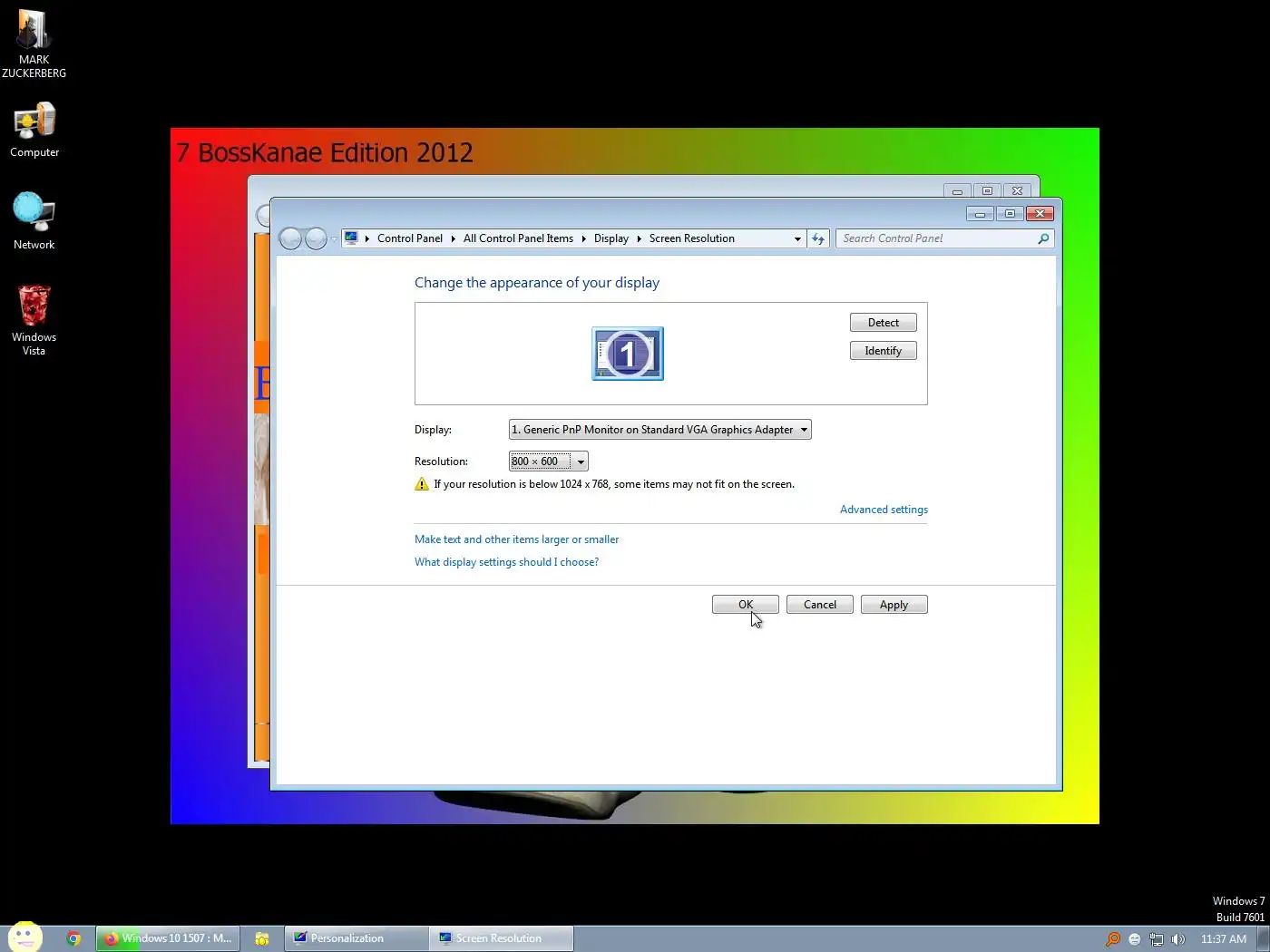The height and width of the screenshot is (952, 1270).
Task: Click the search magnifier icon
Action: (x=1043, y=238)
